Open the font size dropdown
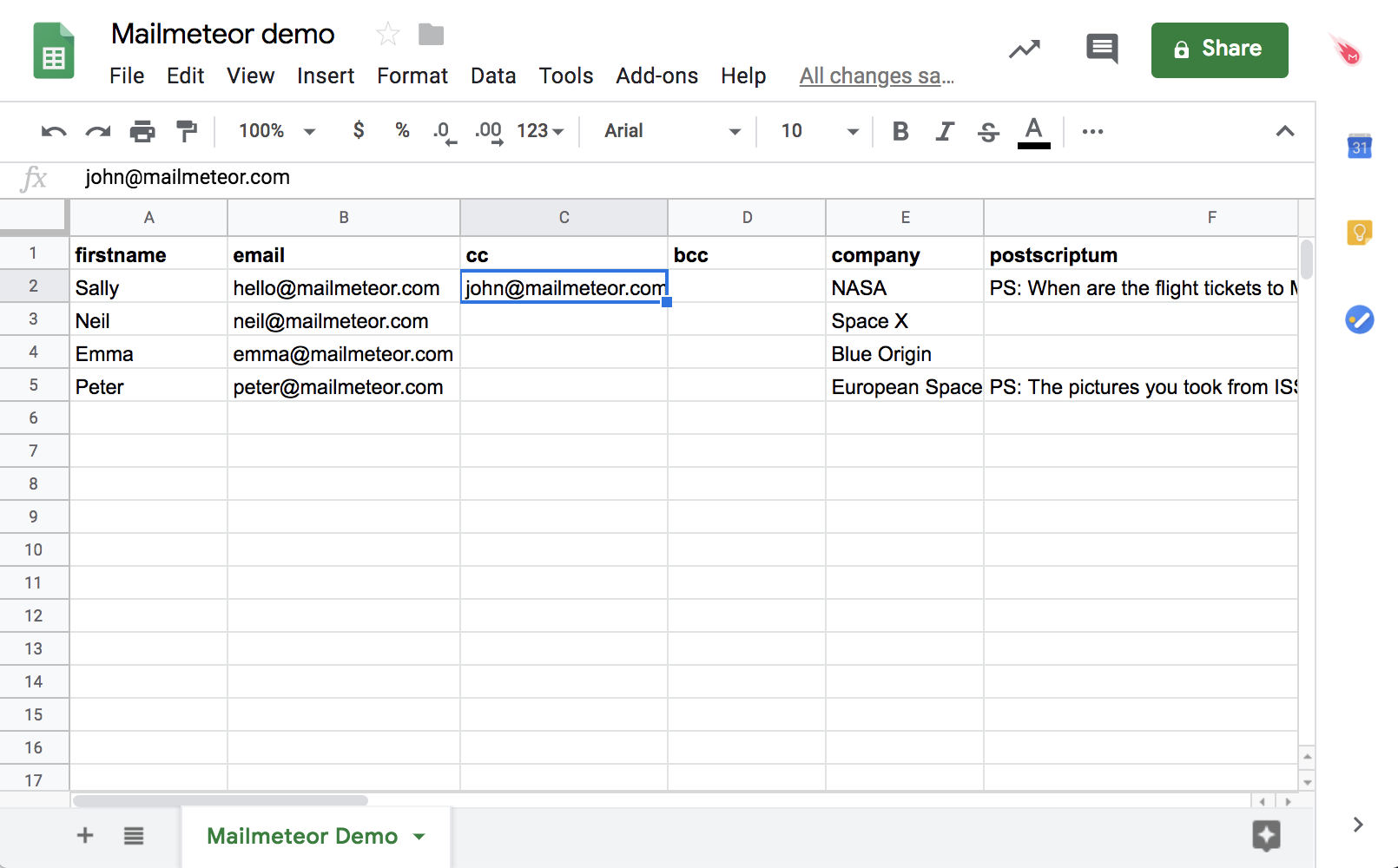Screen dimensions: 1398x868 (819, 131)
